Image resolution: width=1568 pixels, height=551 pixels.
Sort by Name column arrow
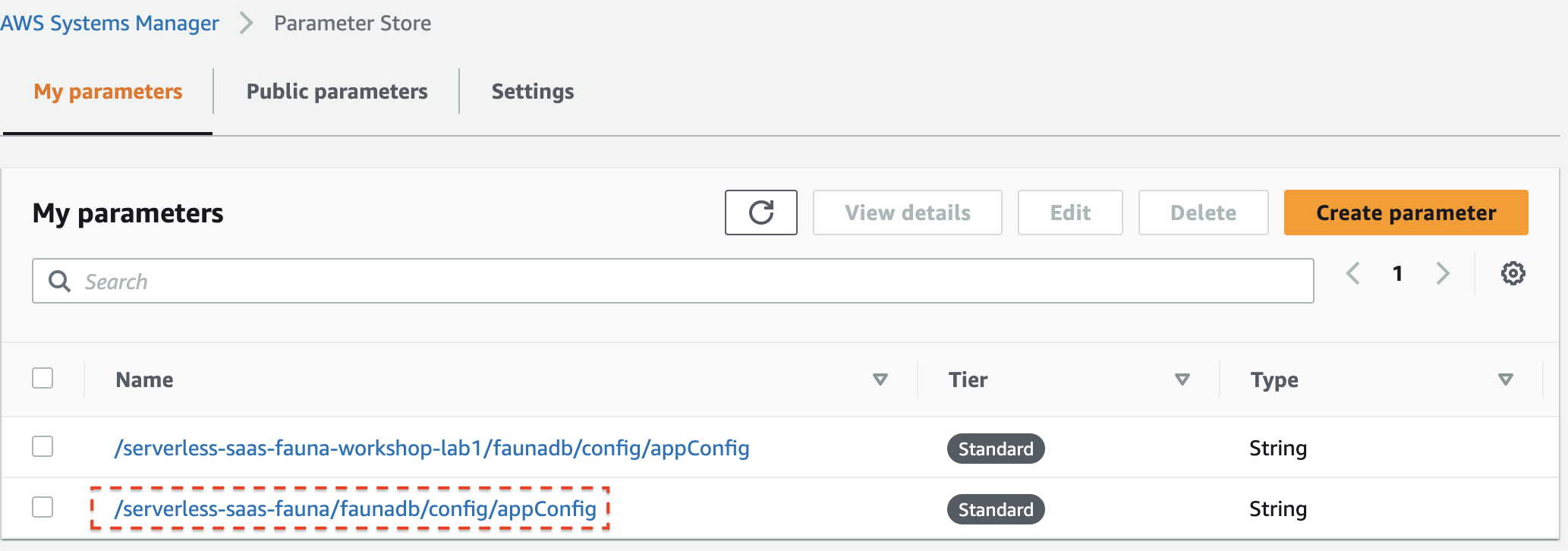(880, 379)
